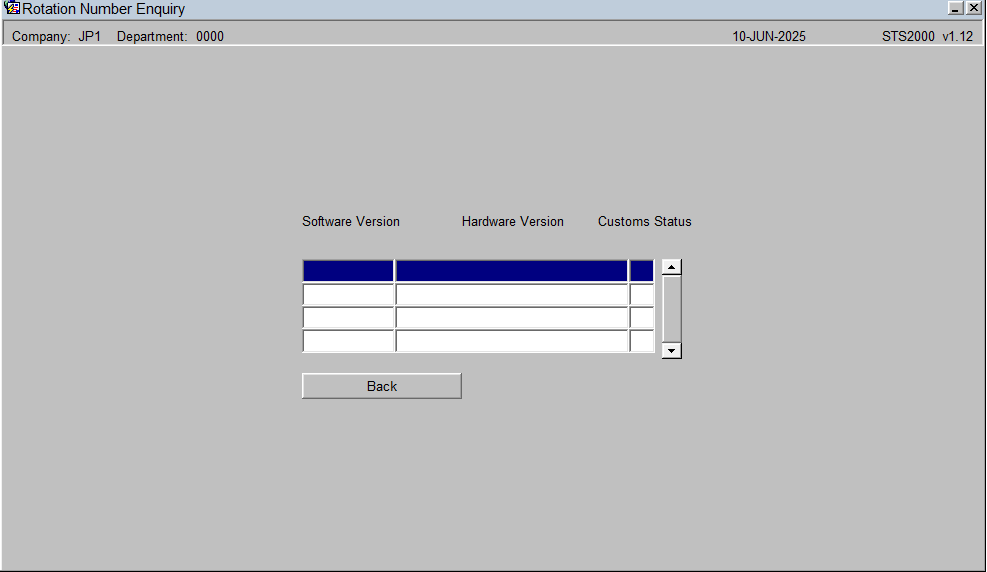This screenshot has width=987, height=572.
Task: Select the highlighted first row Hardware Version cell
Action: pos(512,271)
